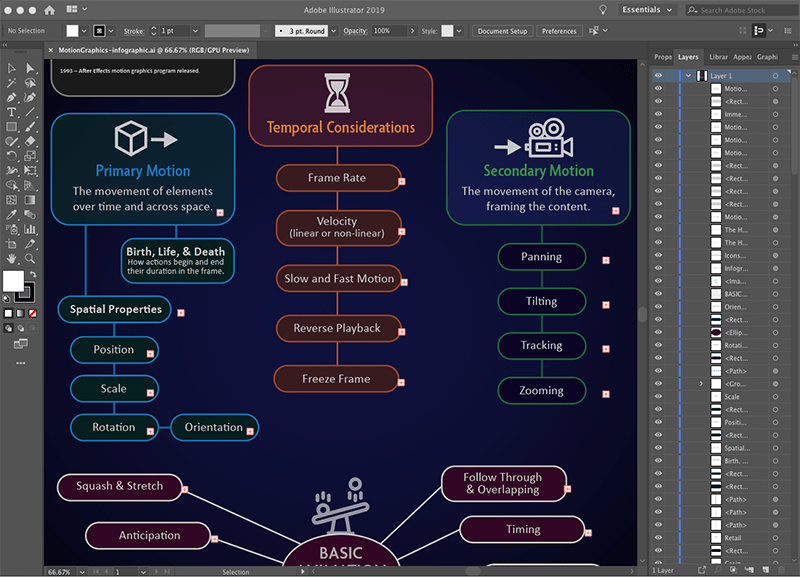
Task: Click the Home icon in title bar
Action: click(x=50, y=10)
